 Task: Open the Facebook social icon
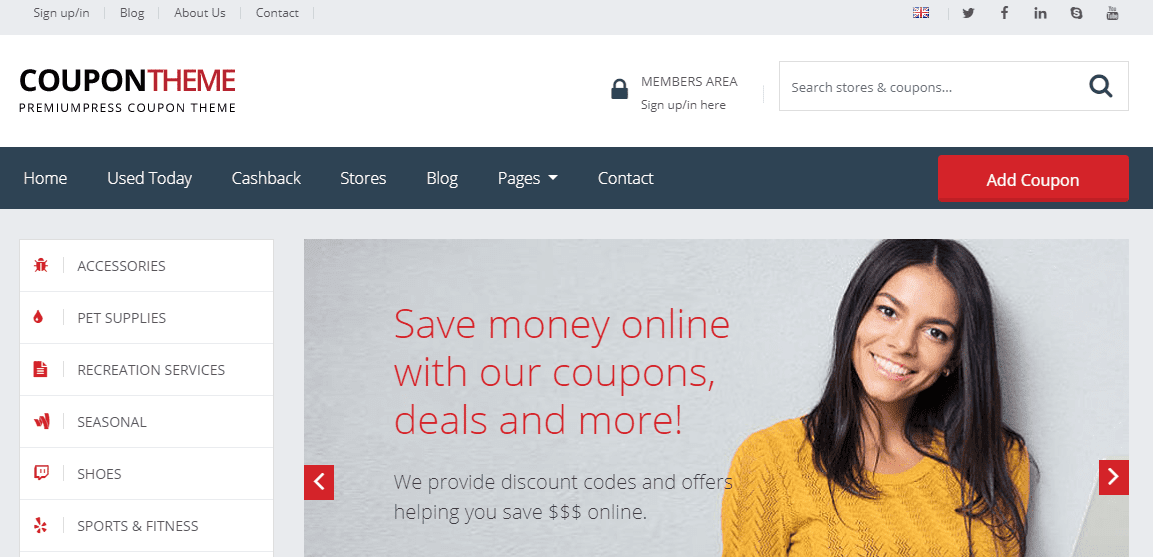click(1004, 13)
